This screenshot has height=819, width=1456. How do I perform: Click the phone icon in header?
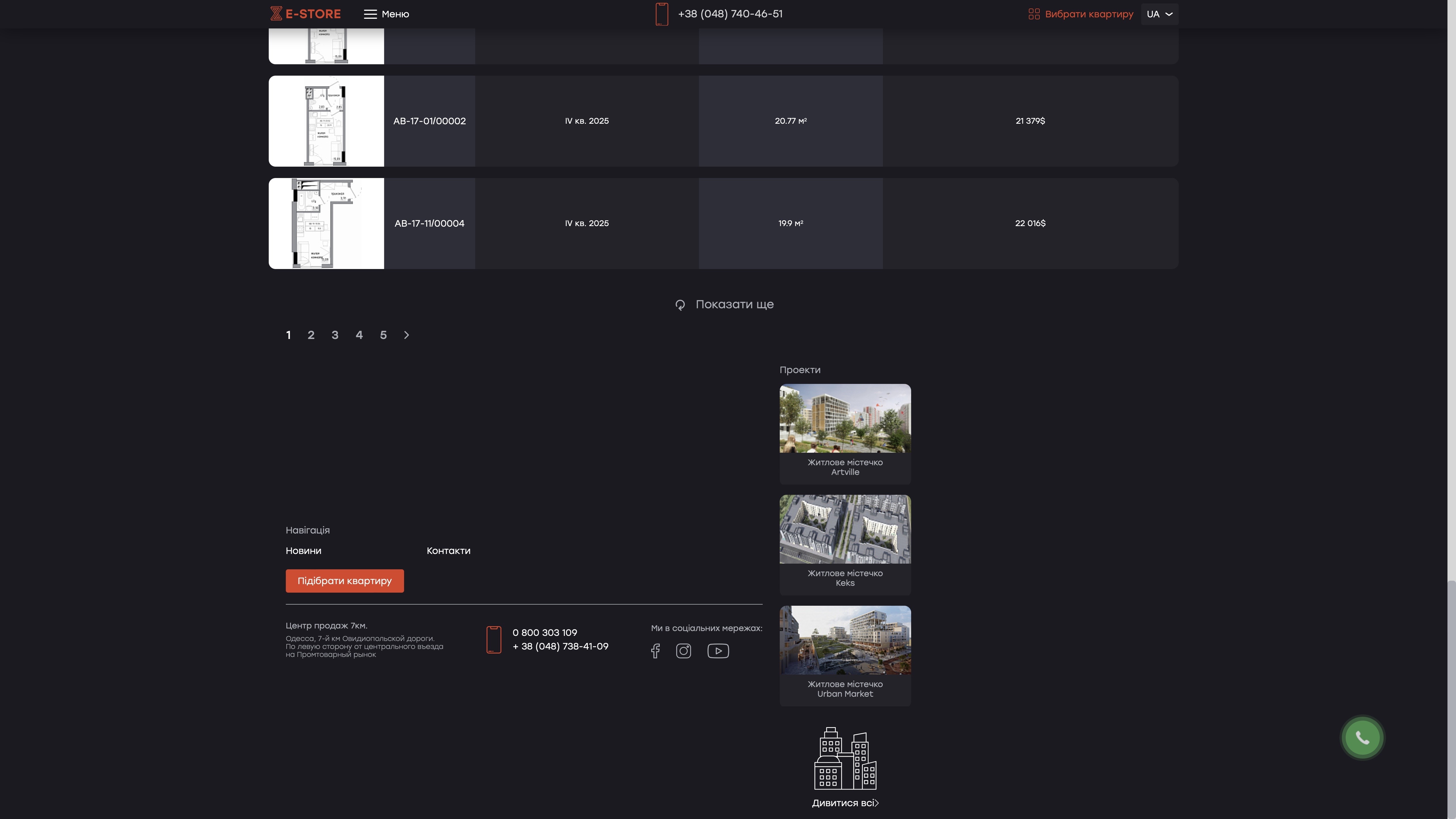(661, 14)
